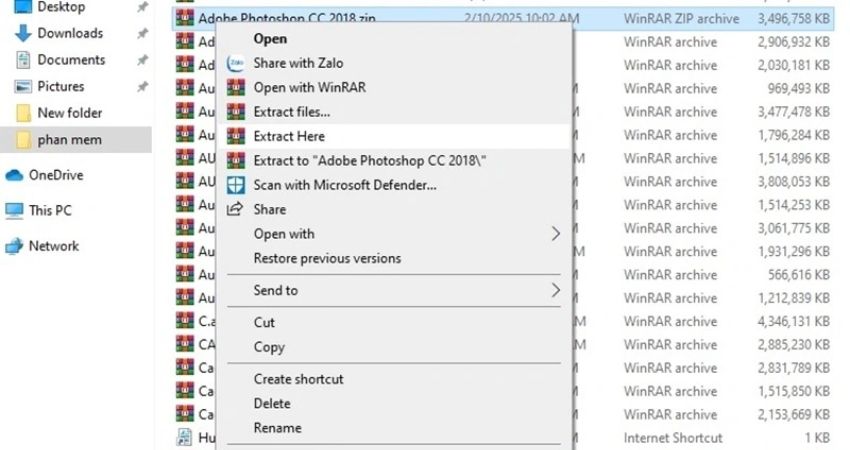Image resolution: width=850 pixels, height=450 pixels.
Task: Choose Rename from the context menu
Action: [277, 428]
